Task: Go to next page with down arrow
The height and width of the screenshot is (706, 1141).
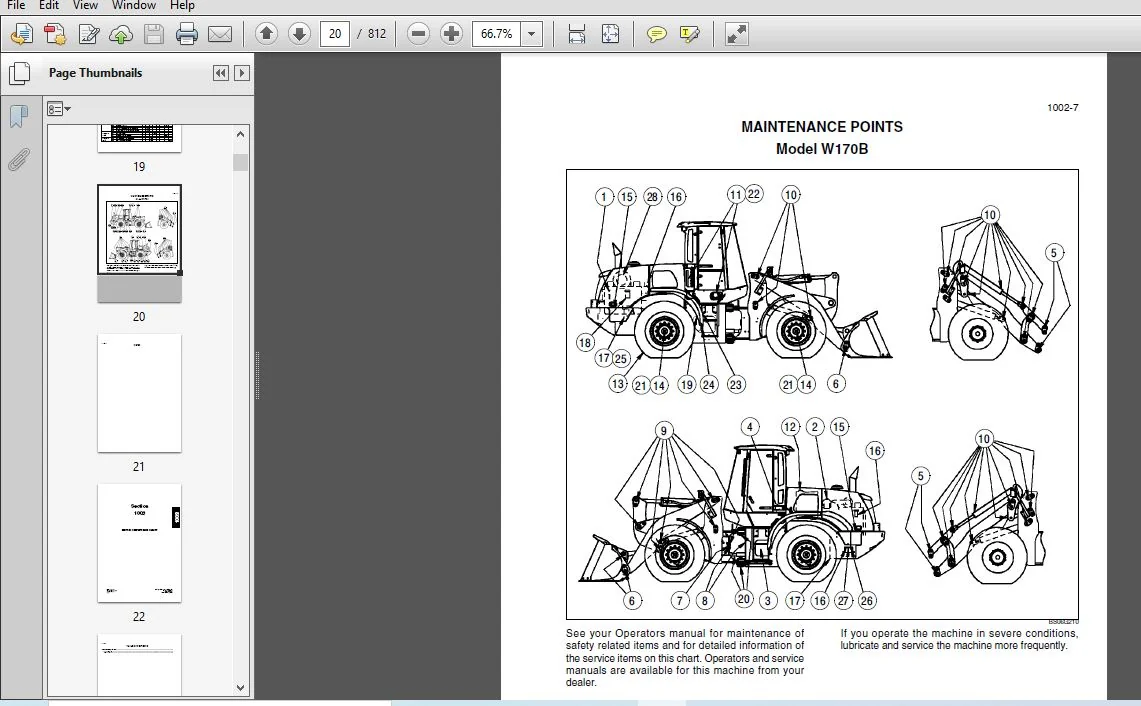Action: click(299, 33)
